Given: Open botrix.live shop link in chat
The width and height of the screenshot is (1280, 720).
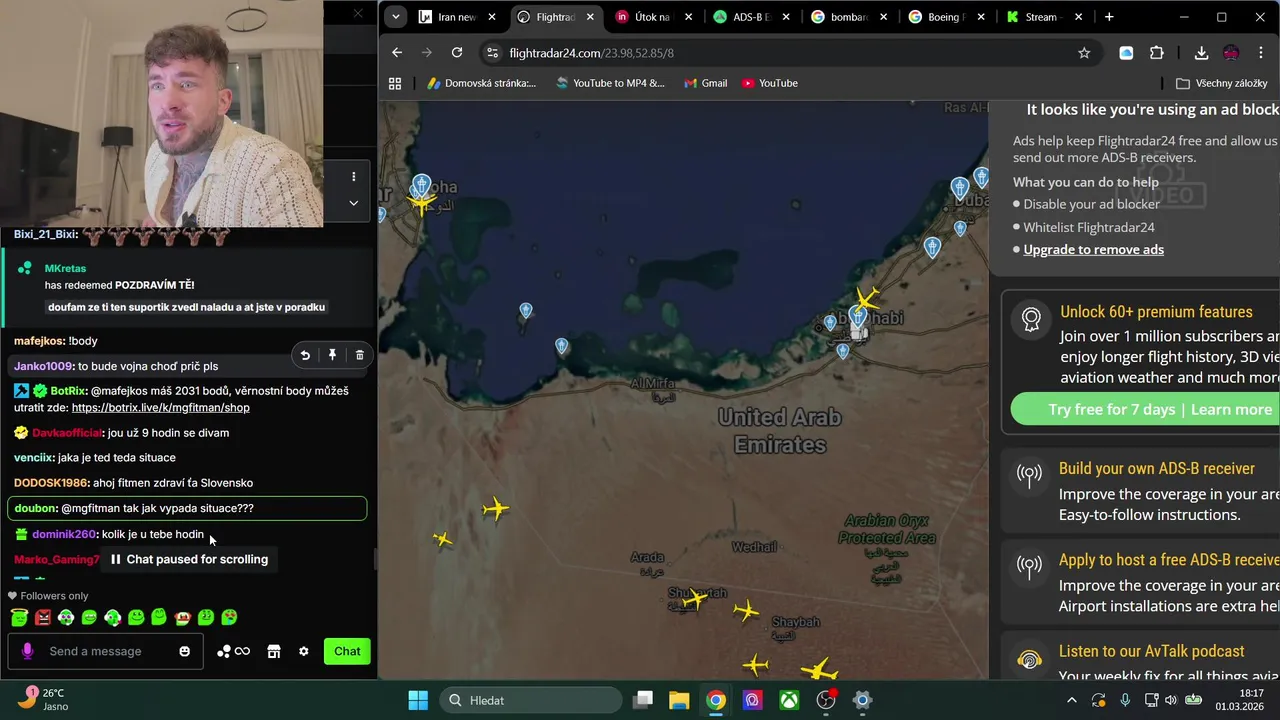Looking at the screenshot, I should 161,408.
